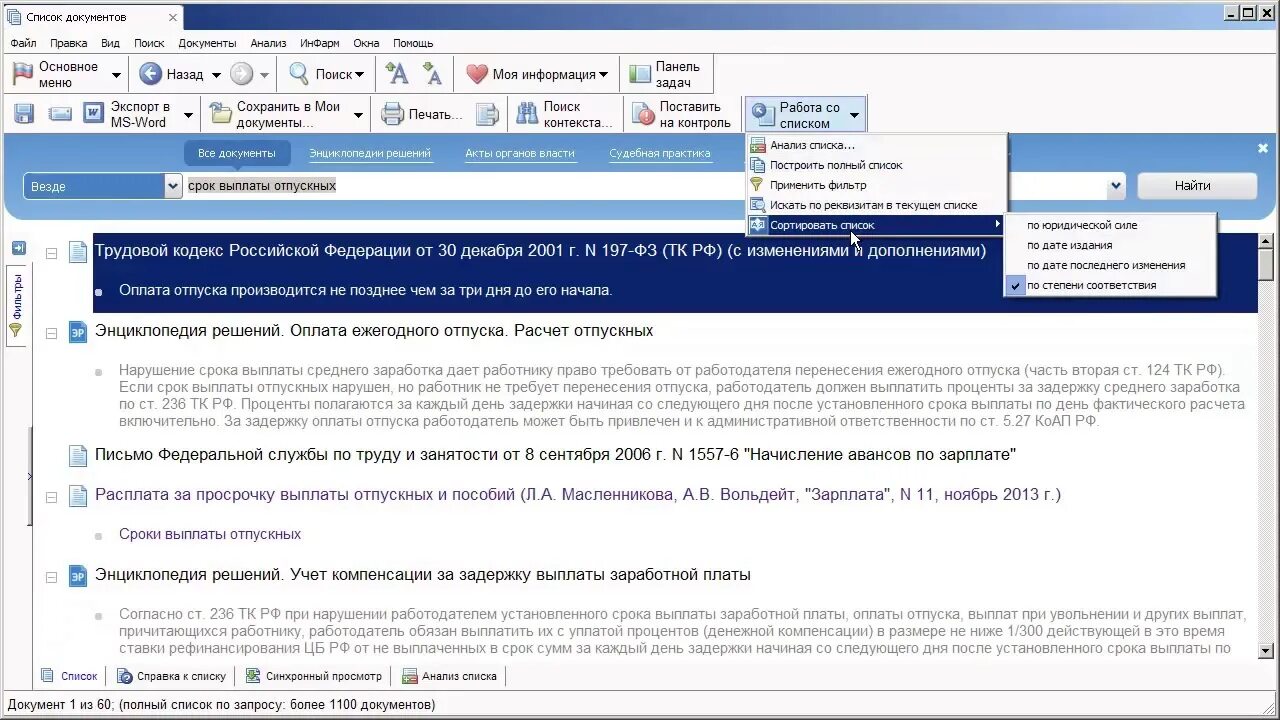
Task: Switch to Справка к списку tab
Action: pyautogui.click(x=171, y=676)
